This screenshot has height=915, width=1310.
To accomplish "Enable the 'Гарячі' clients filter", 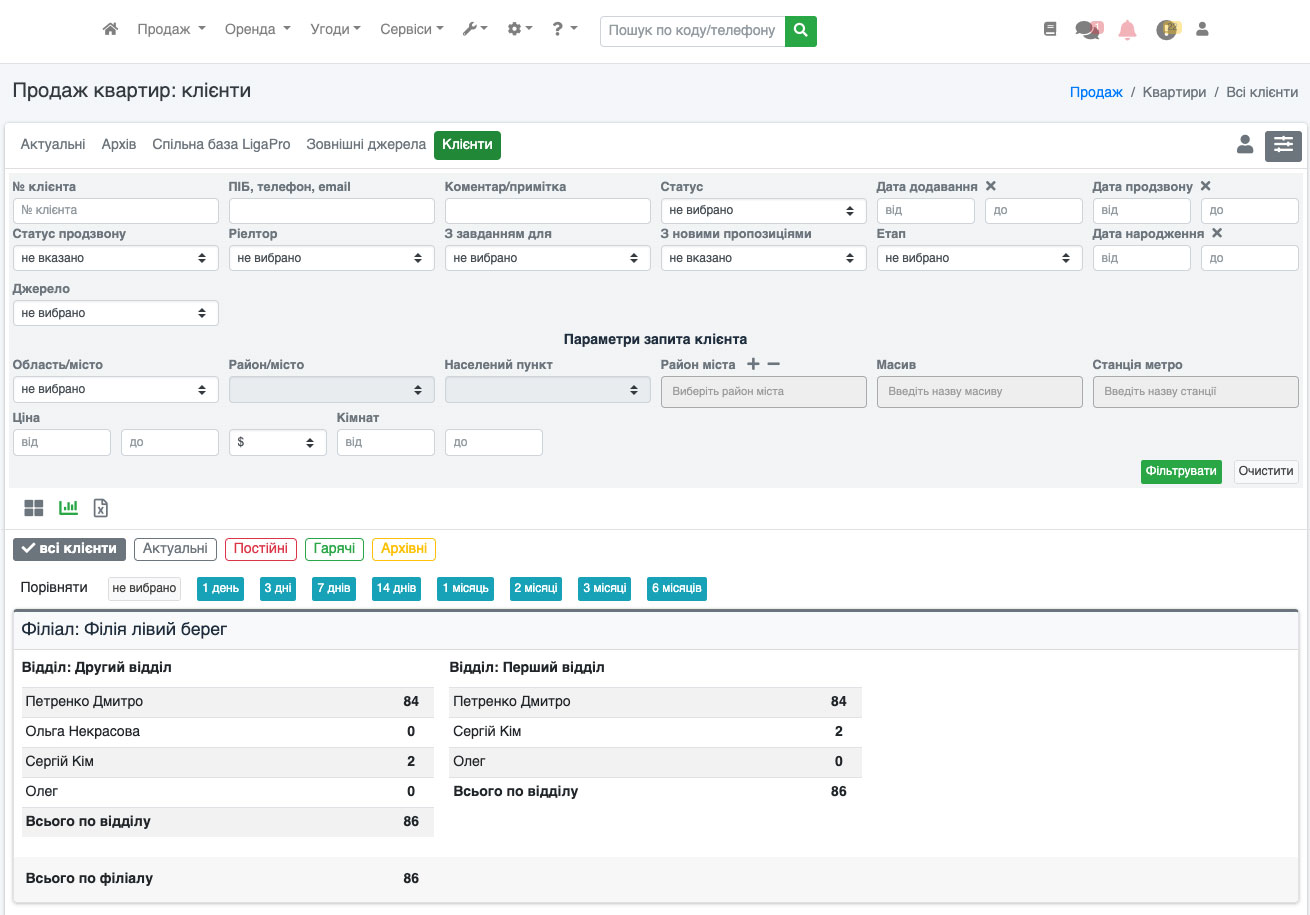I will tap(334, 549).
